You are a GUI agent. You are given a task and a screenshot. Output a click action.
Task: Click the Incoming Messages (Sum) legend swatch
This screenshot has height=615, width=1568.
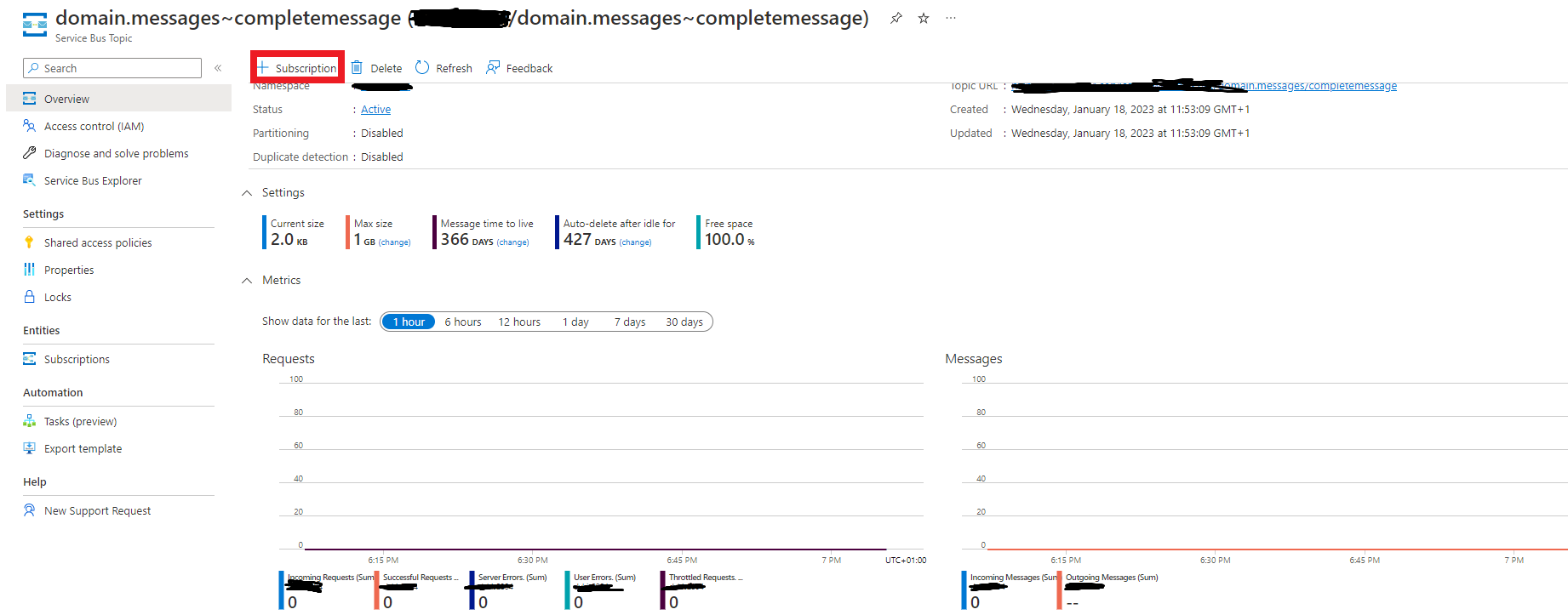tap(964, 589)
